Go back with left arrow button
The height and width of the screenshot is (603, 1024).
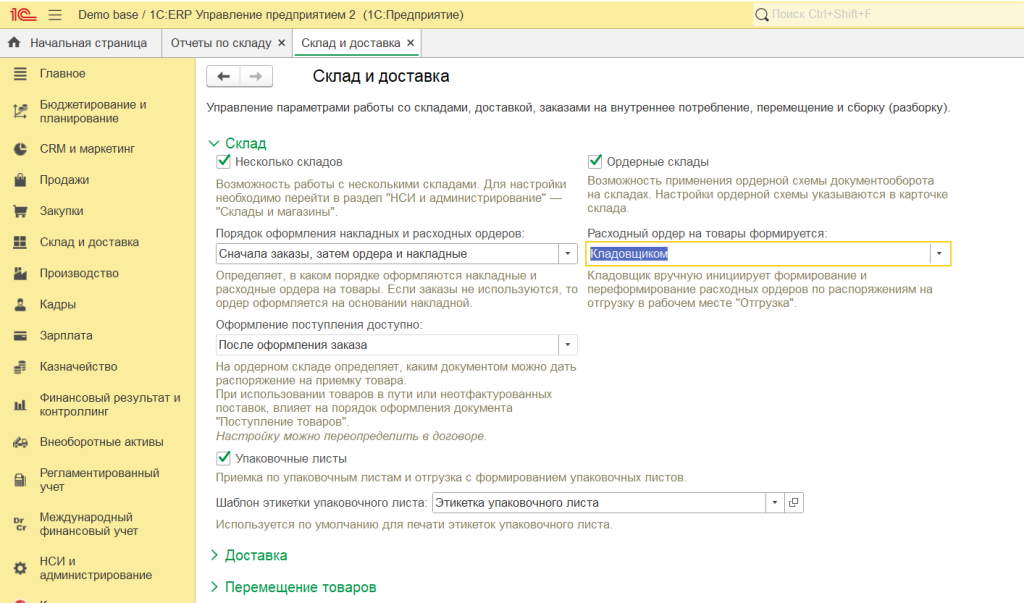point(223,76)
